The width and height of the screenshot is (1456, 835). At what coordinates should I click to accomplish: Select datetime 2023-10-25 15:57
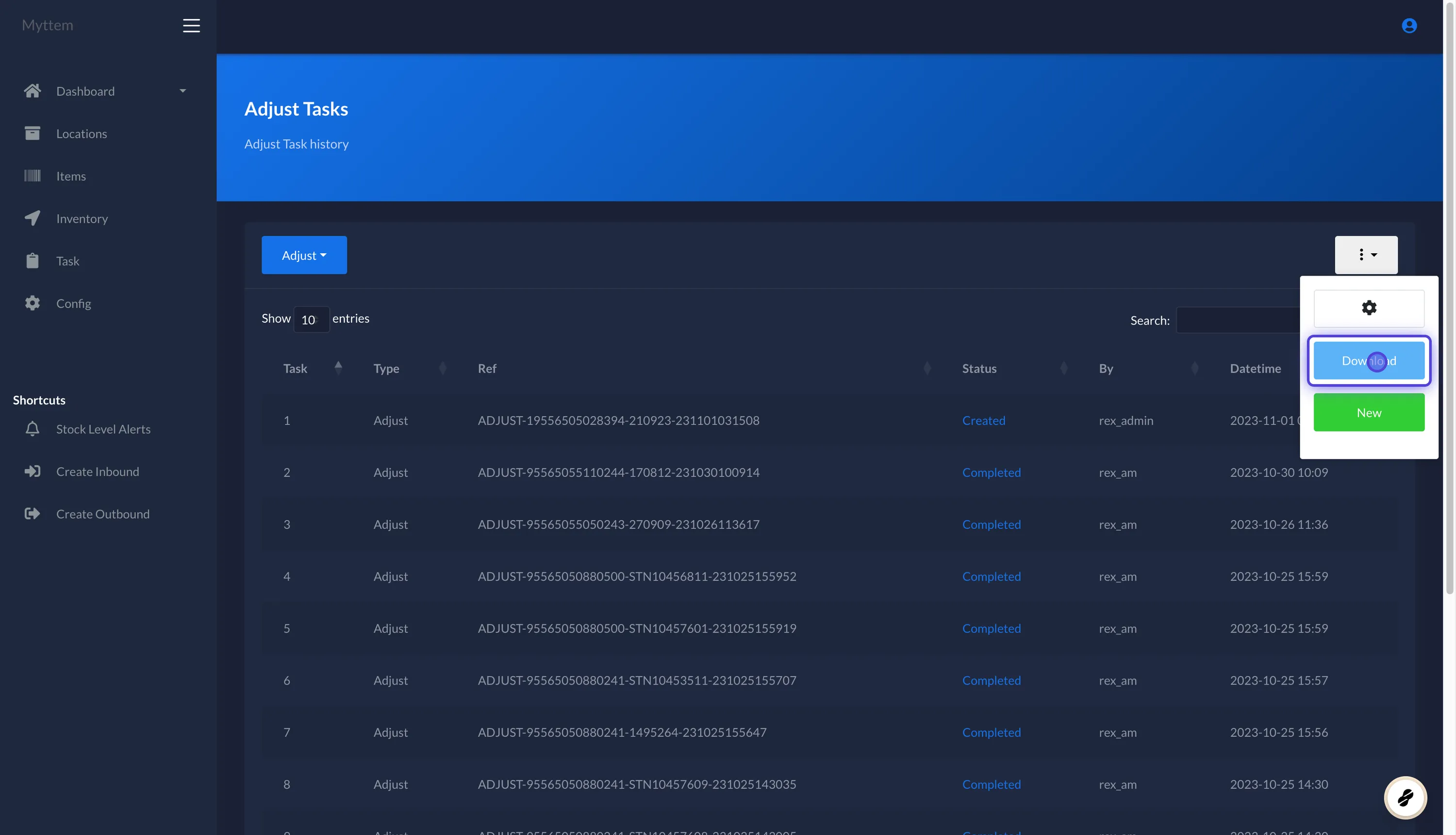point(1278,680)
